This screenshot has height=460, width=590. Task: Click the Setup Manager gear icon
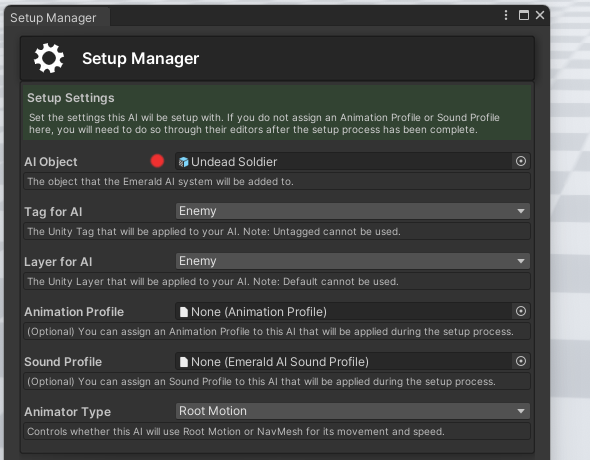[49, 58]
